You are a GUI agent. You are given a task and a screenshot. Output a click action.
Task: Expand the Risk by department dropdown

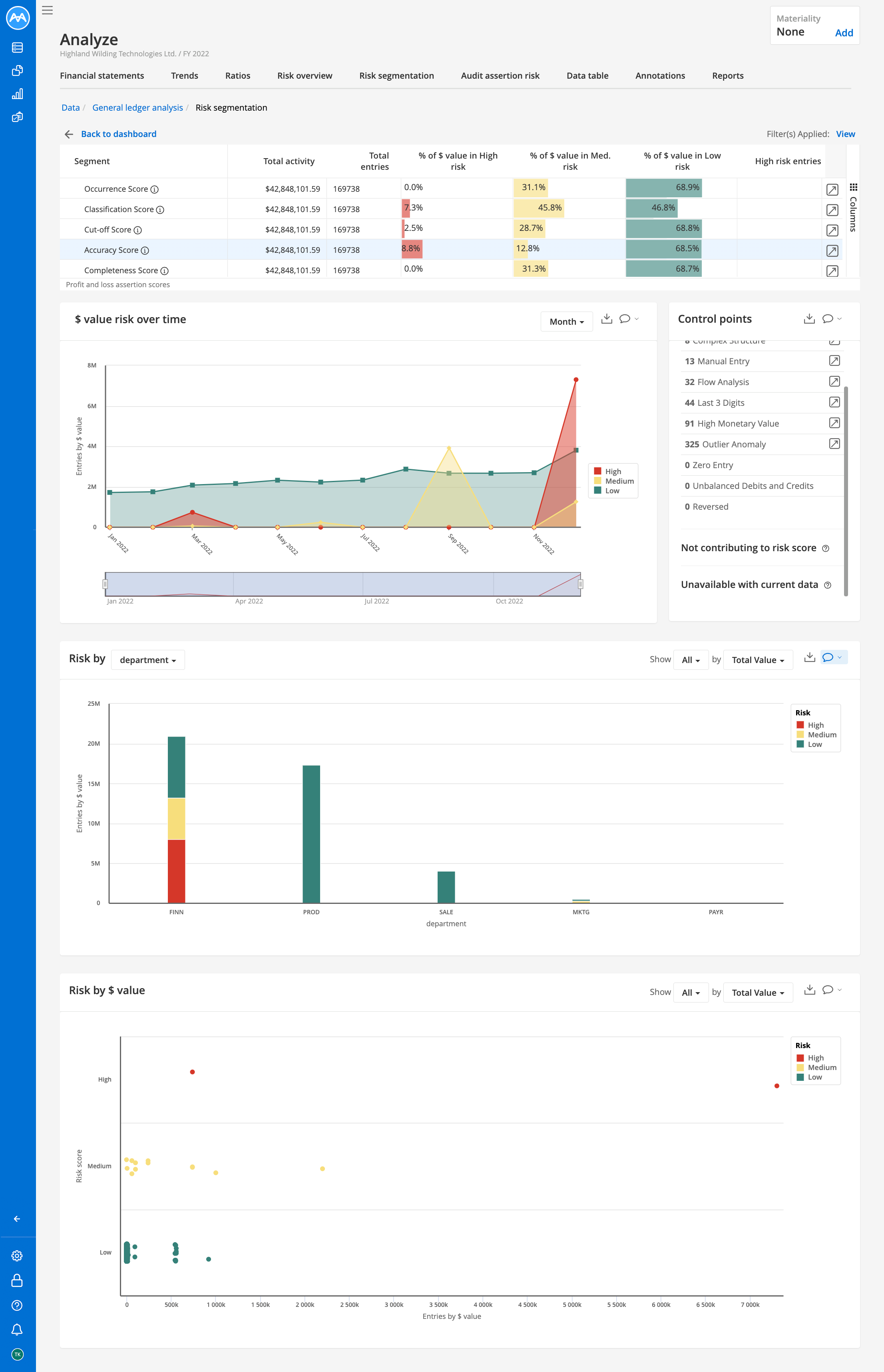pos(147,660)
